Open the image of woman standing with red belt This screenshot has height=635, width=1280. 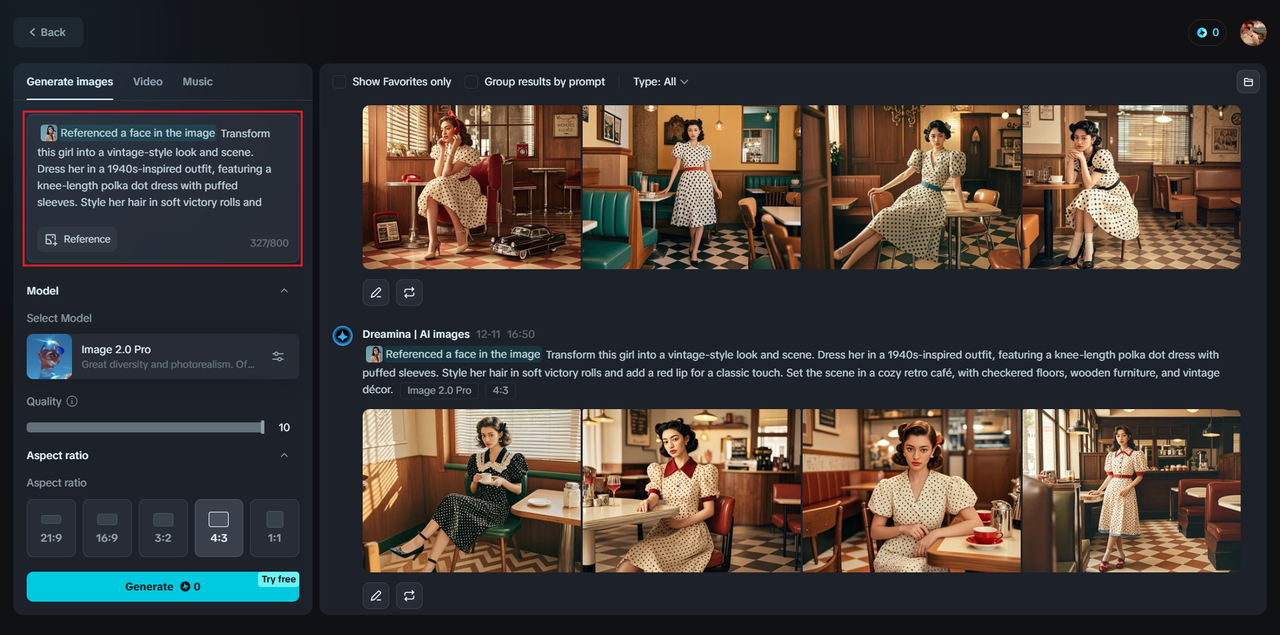click(x=1131, y=490)
